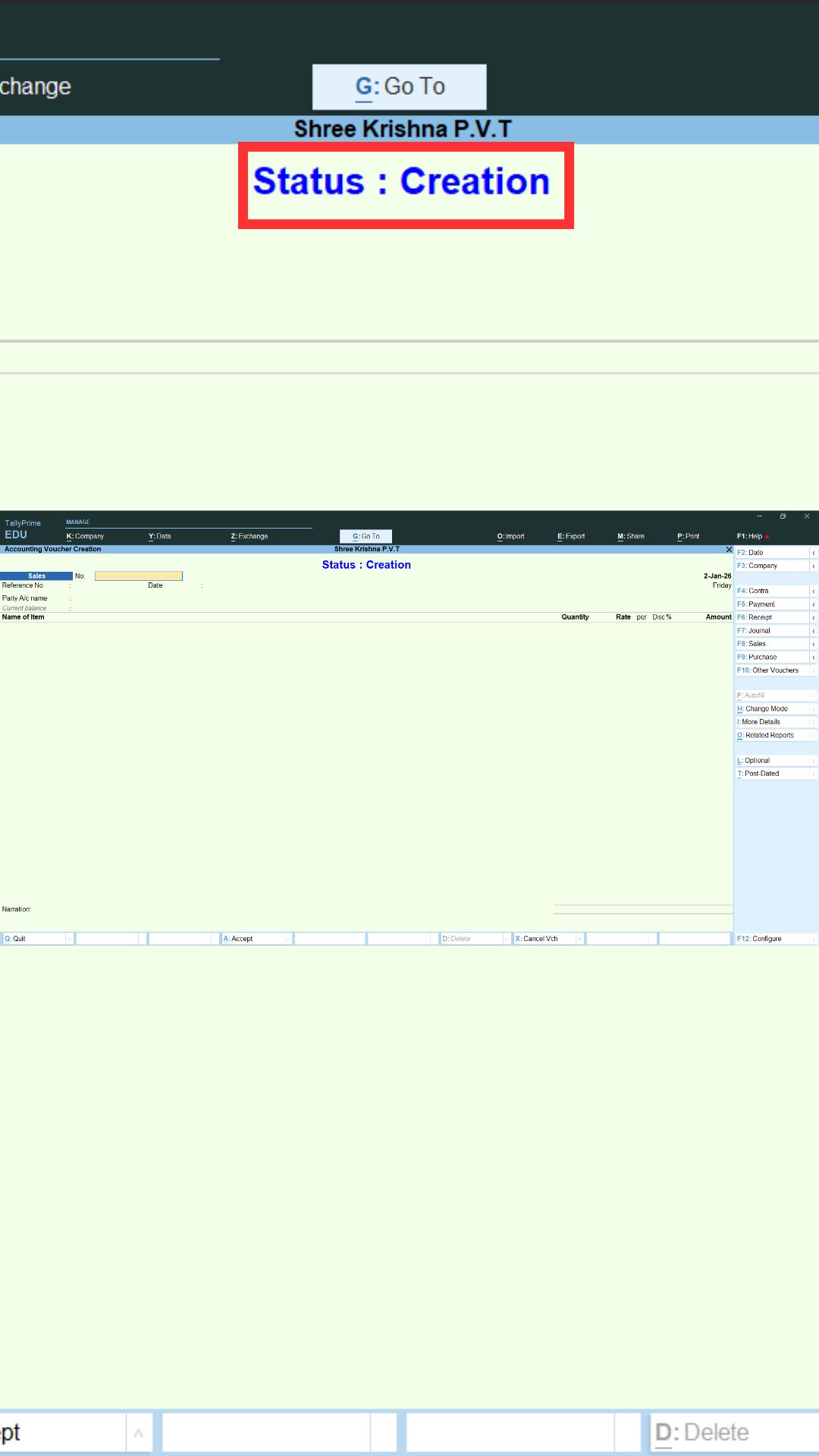
Task: Click the red Help notification dot
Action: [x=767, y=537]
